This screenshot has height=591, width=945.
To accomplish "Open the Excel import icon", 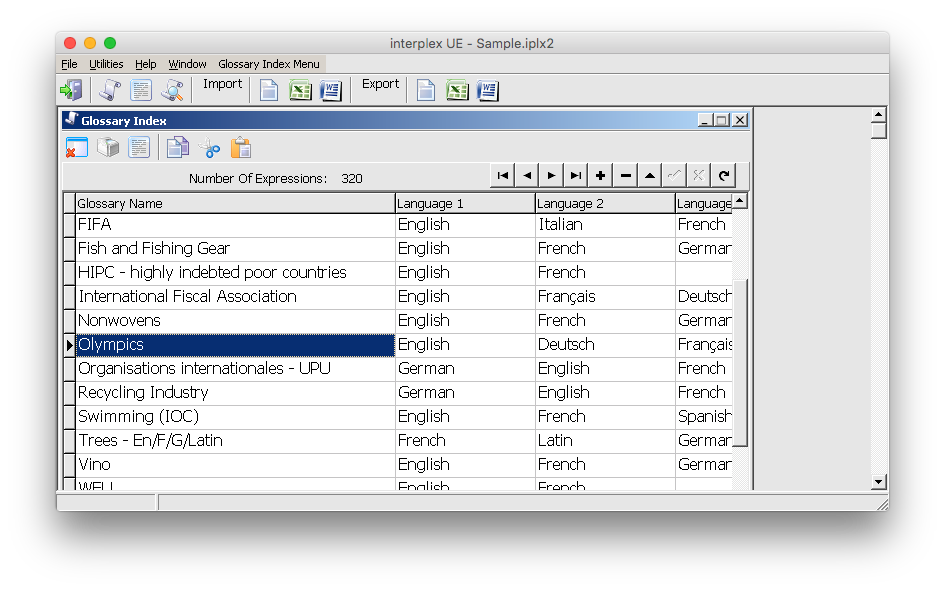I will coord(301,90).
